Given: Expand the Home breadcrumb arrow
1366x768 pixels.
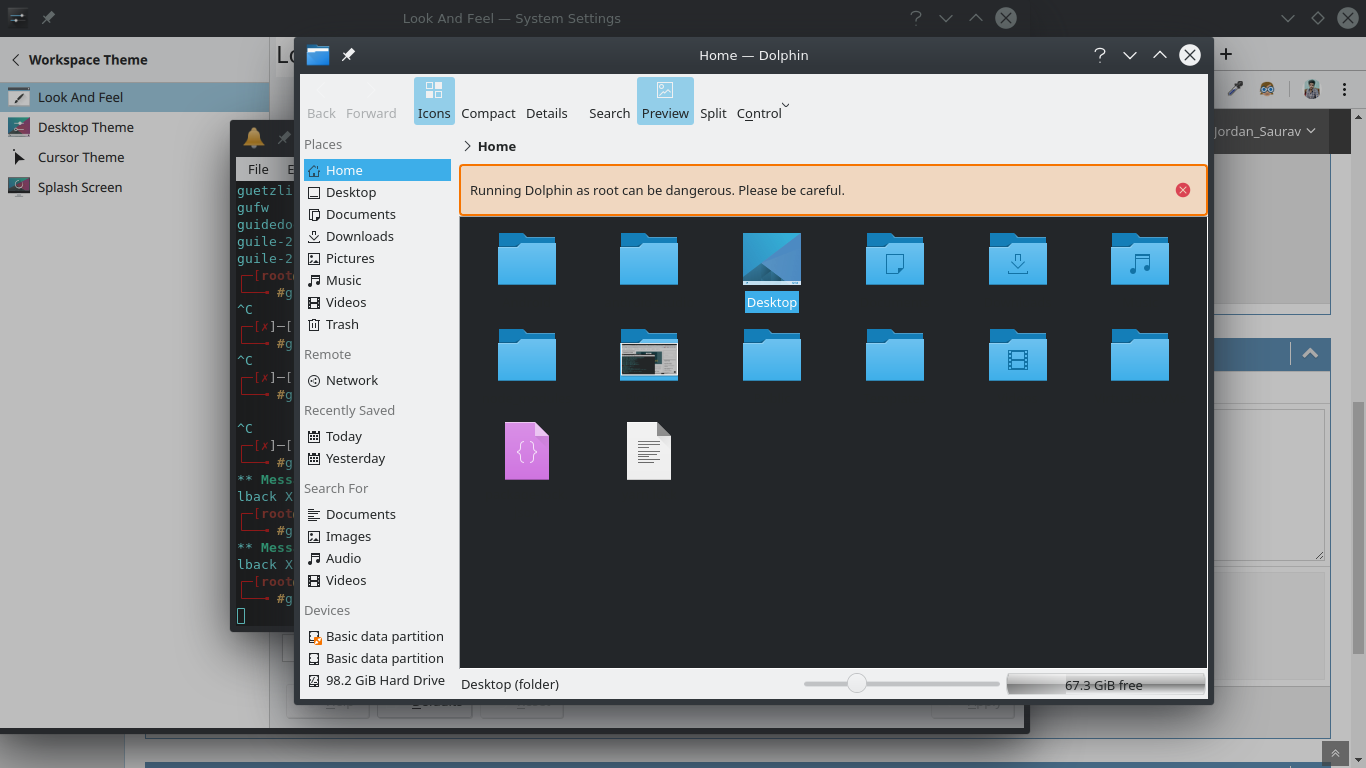Looking at the screenshot, I should pyautogui.click(x=467, y=146).
